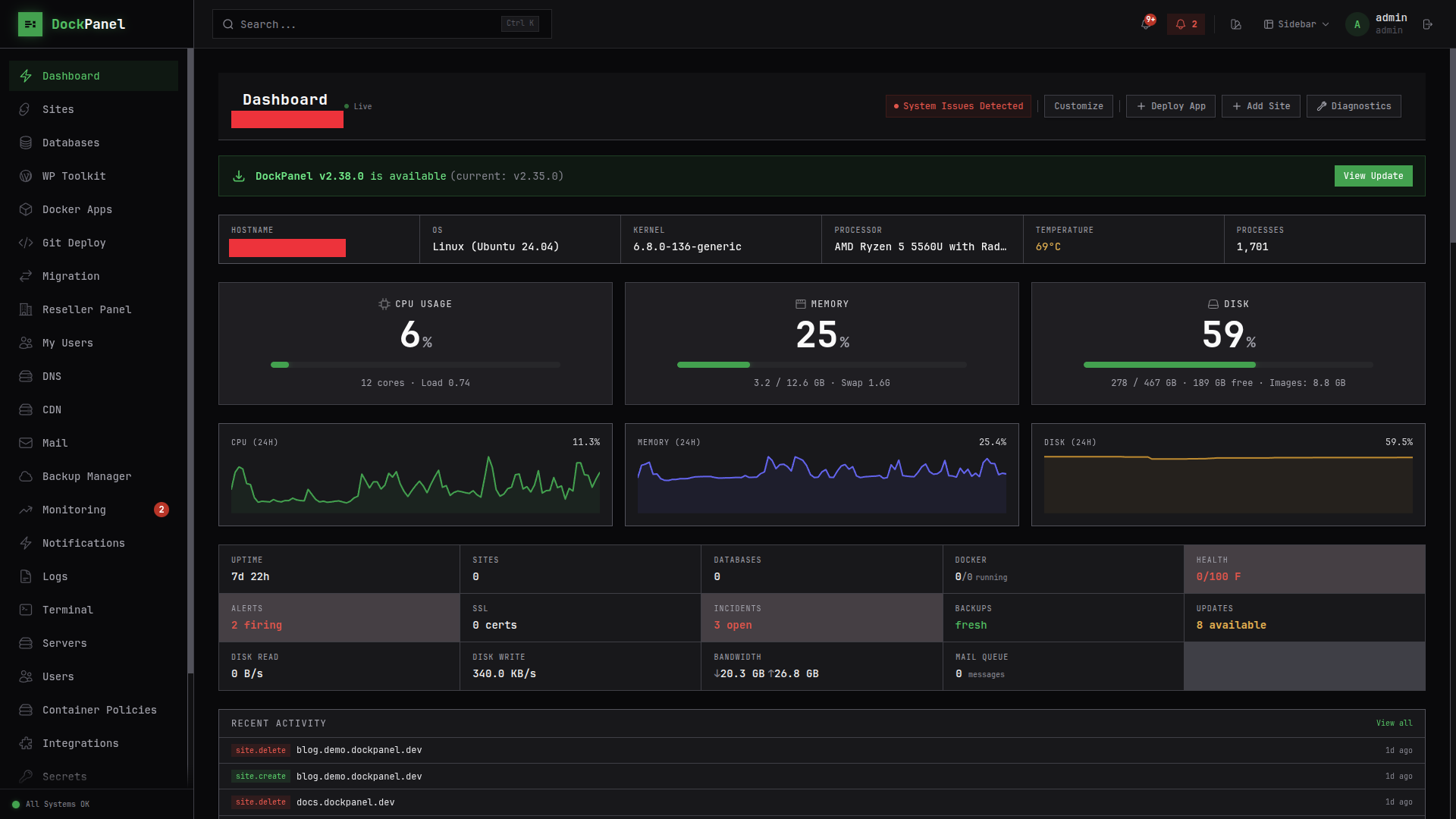Click the "8 available" updates value
The image size is (1456, 819).
coord(1232,625)
